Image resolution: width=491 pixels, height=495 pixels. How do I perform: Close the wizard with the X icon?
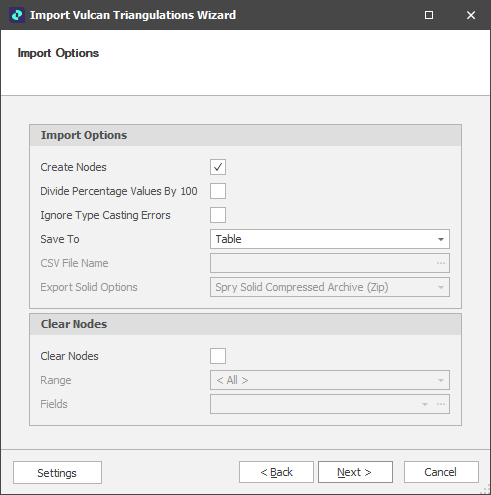[471, 15]
